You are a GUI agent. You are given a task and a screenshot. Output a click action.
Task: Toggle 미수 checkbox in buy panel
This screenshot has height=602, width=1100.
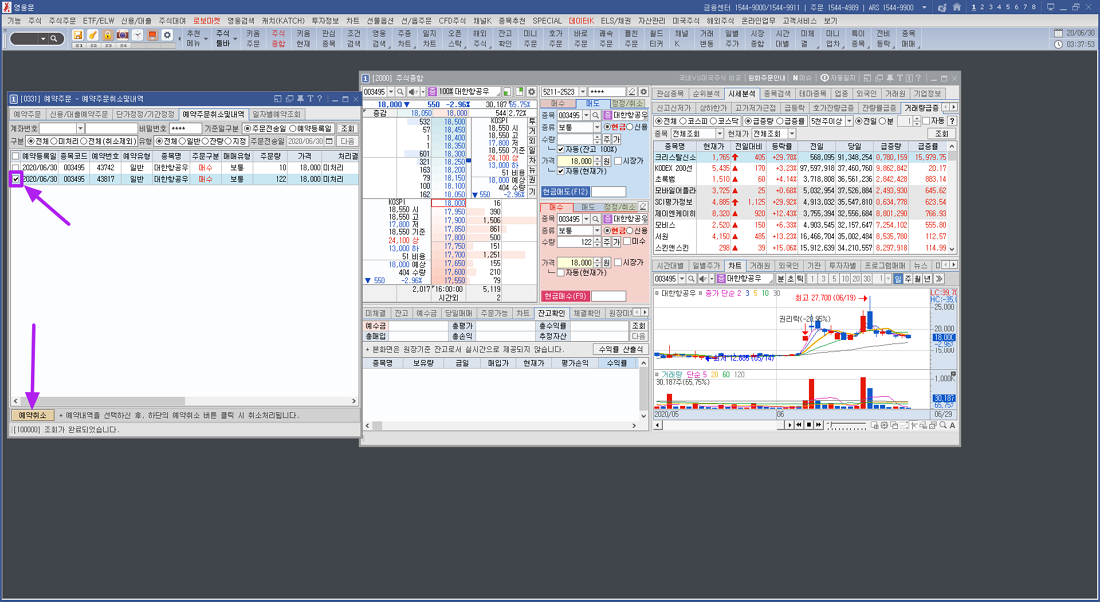(627, 241)
